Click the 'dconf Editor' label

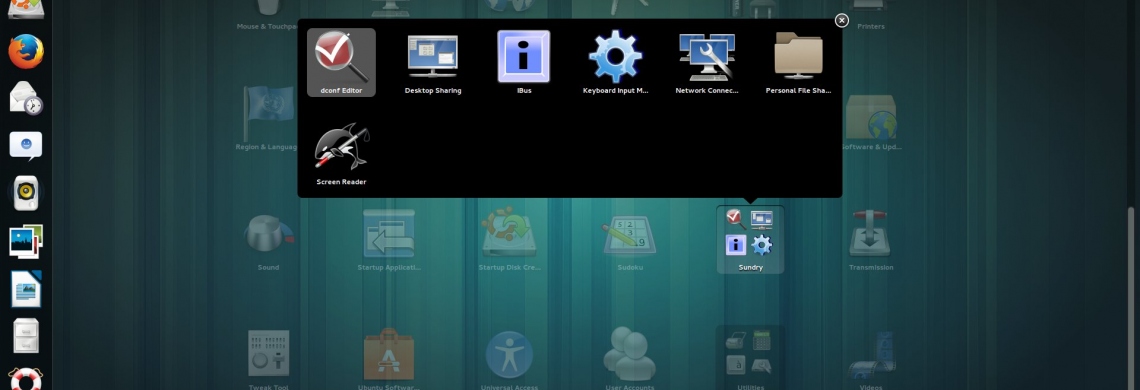pos(341,91)
